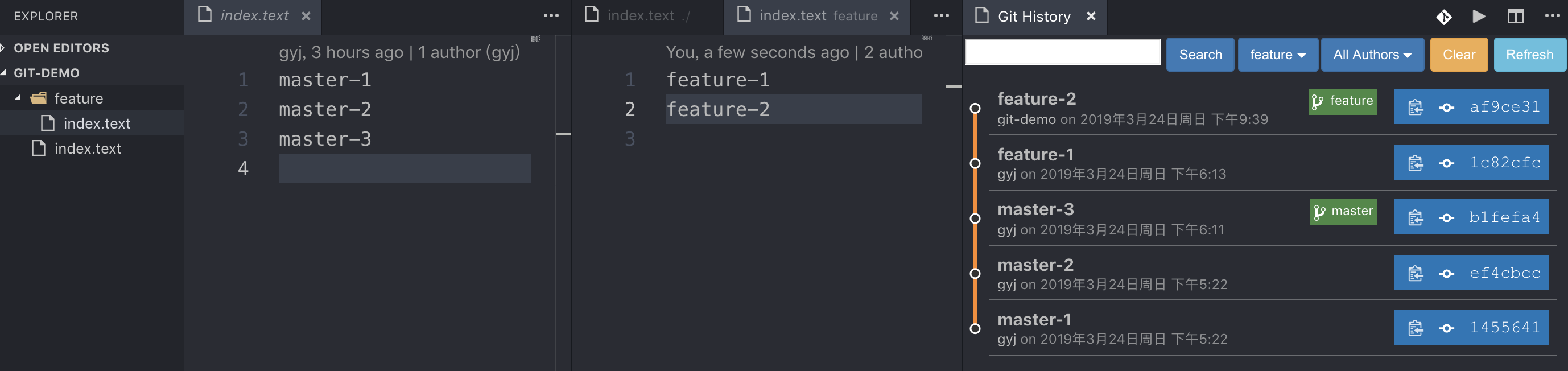Switch to the Git History tab

tap(1034, 17)
